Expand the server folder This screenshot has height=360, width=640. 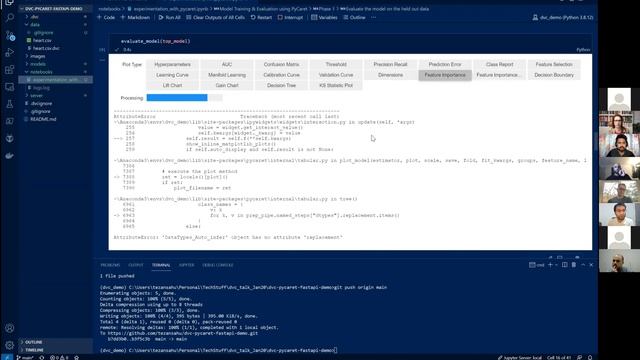(x=55, y=96)
